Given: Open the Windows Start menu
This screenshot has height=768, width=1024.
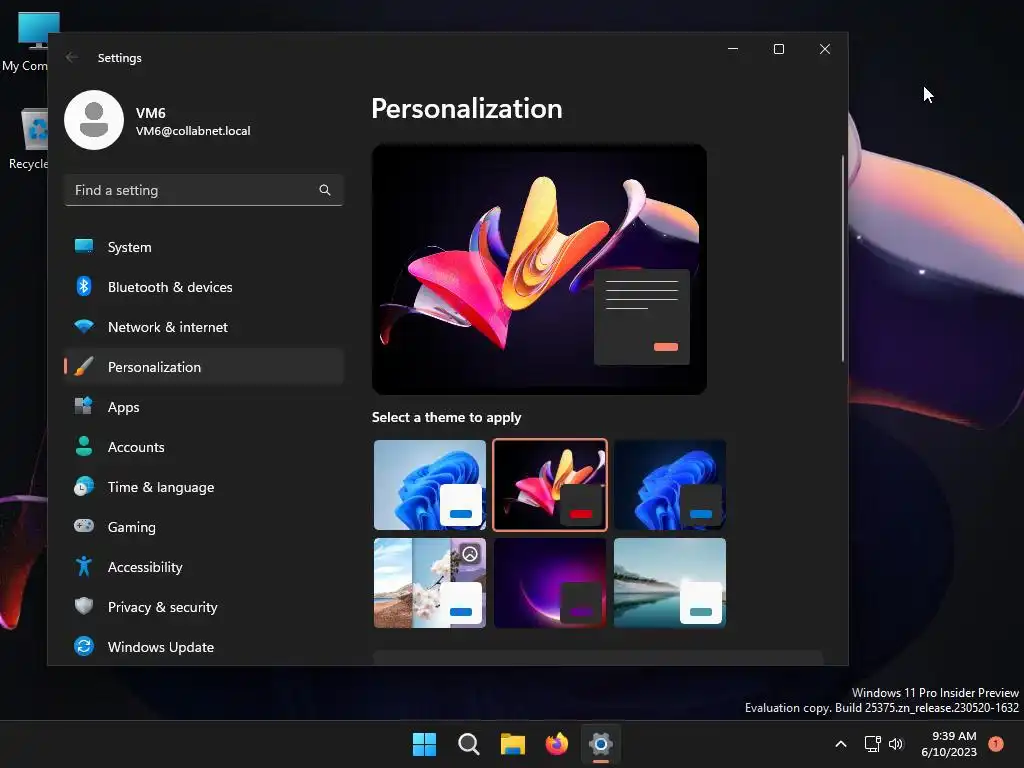Looking at the screenshot, I should [x=424, y=744].
